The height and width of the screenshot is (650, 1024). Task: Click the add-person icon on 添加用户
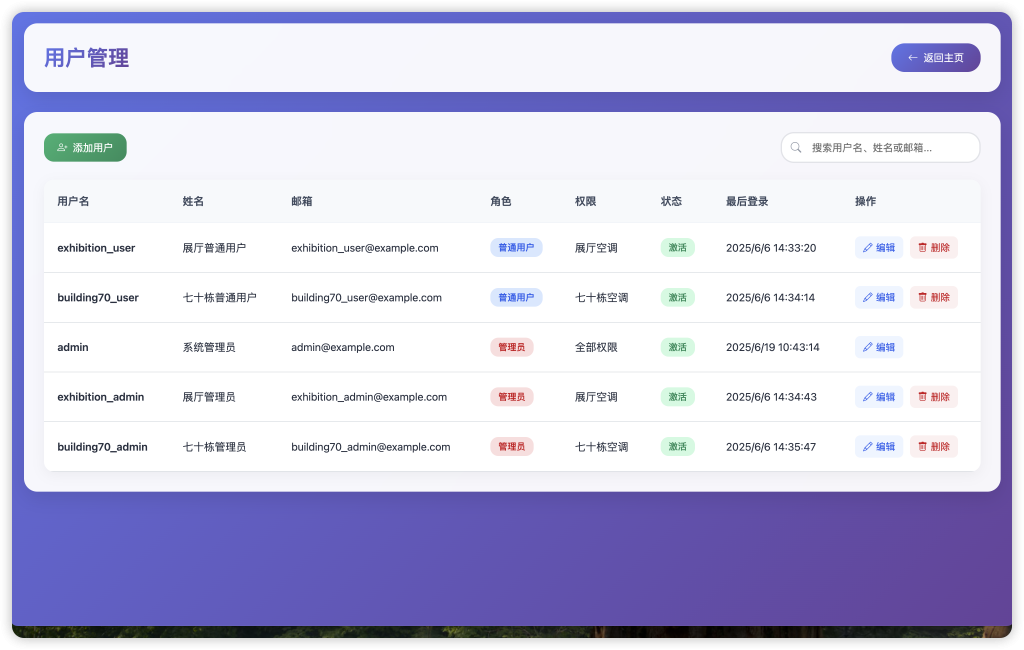point(62,148)
